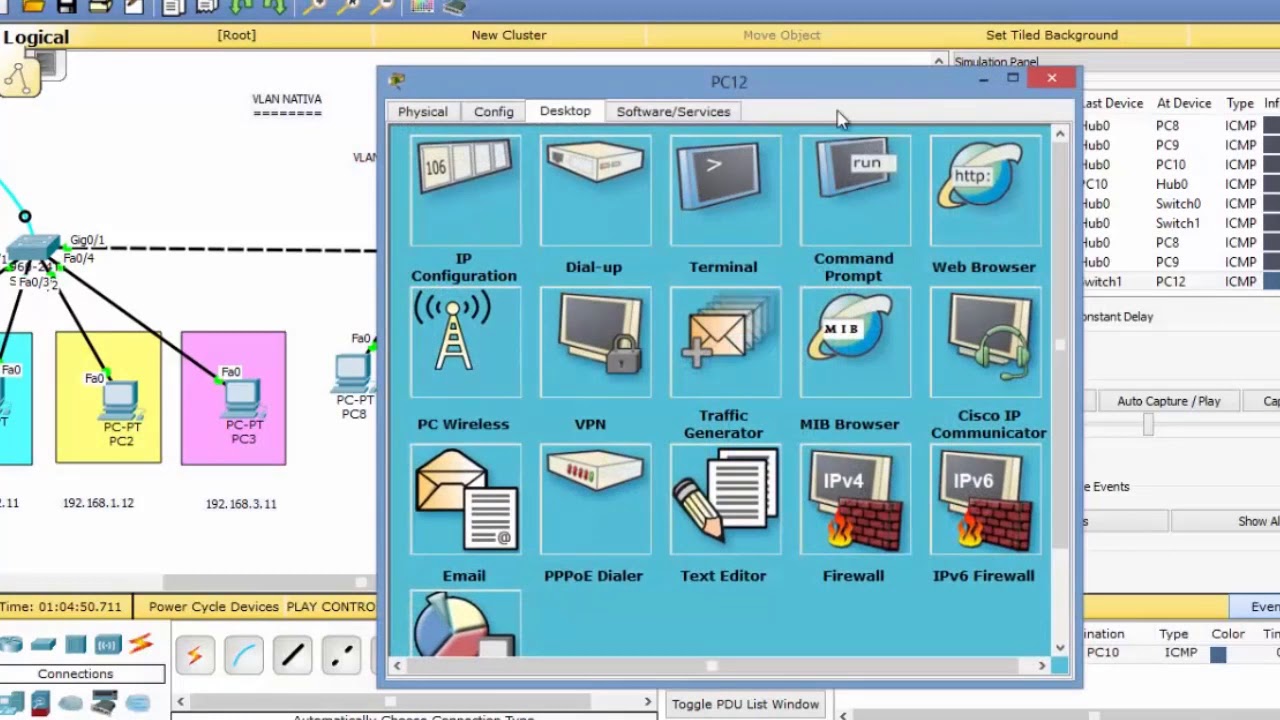Create a New Cluster

click(509, 35)
